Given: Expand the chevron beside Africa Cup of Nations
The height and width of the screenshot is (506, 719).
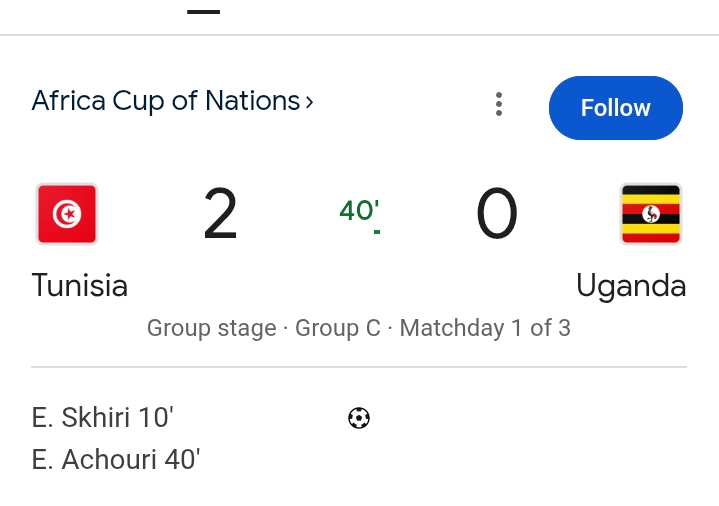Looking at the screenshot, I should [x=310, y=102].
